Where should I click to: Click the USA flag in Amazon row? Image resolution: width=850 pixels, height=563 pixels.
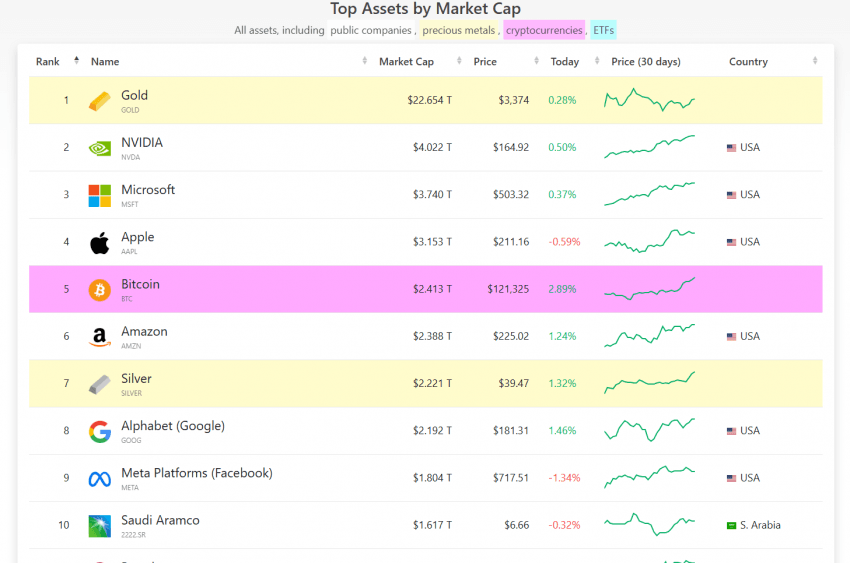point(731,336)
